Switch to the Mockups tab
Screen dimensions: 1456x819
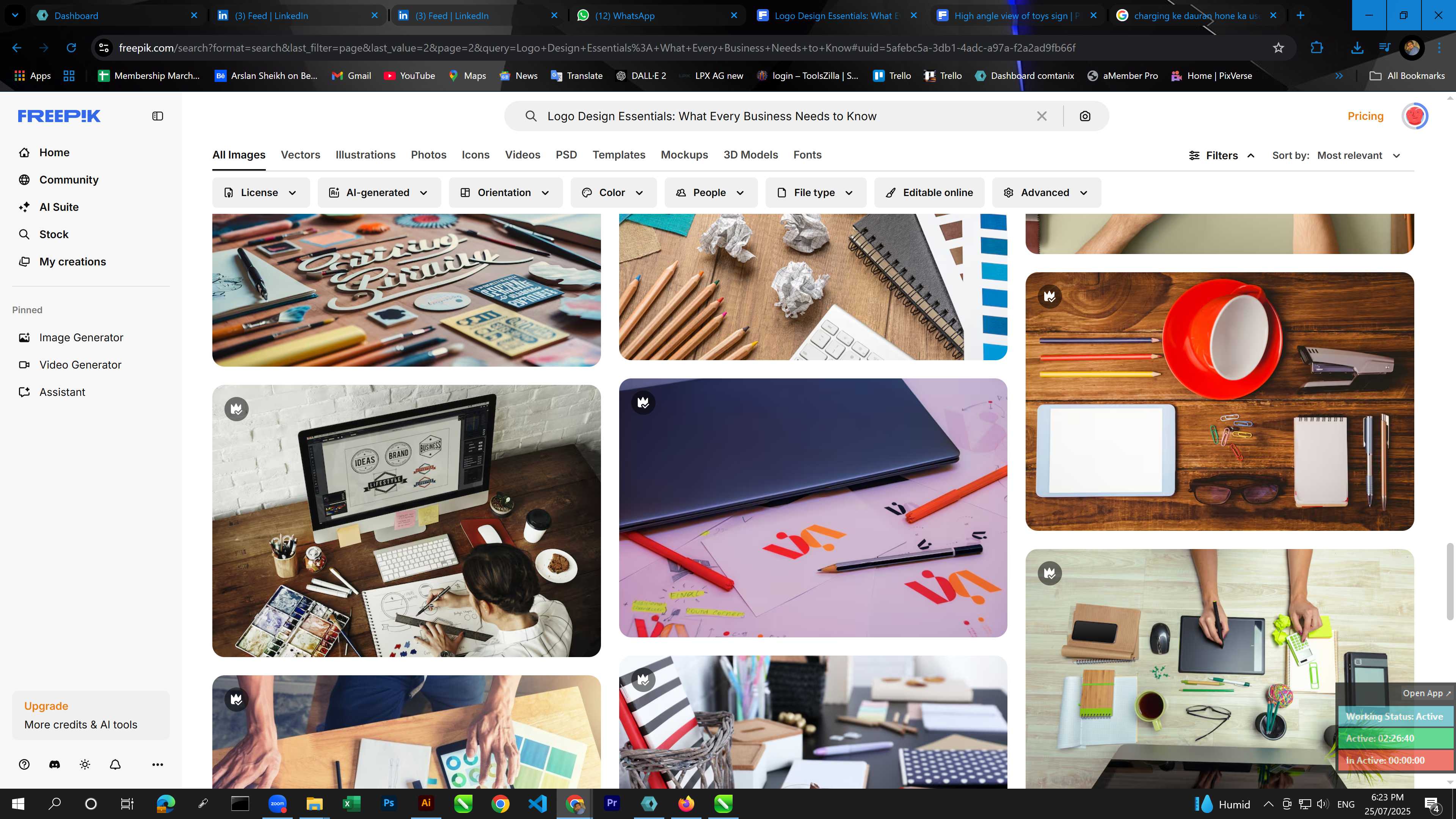(684, 155)
